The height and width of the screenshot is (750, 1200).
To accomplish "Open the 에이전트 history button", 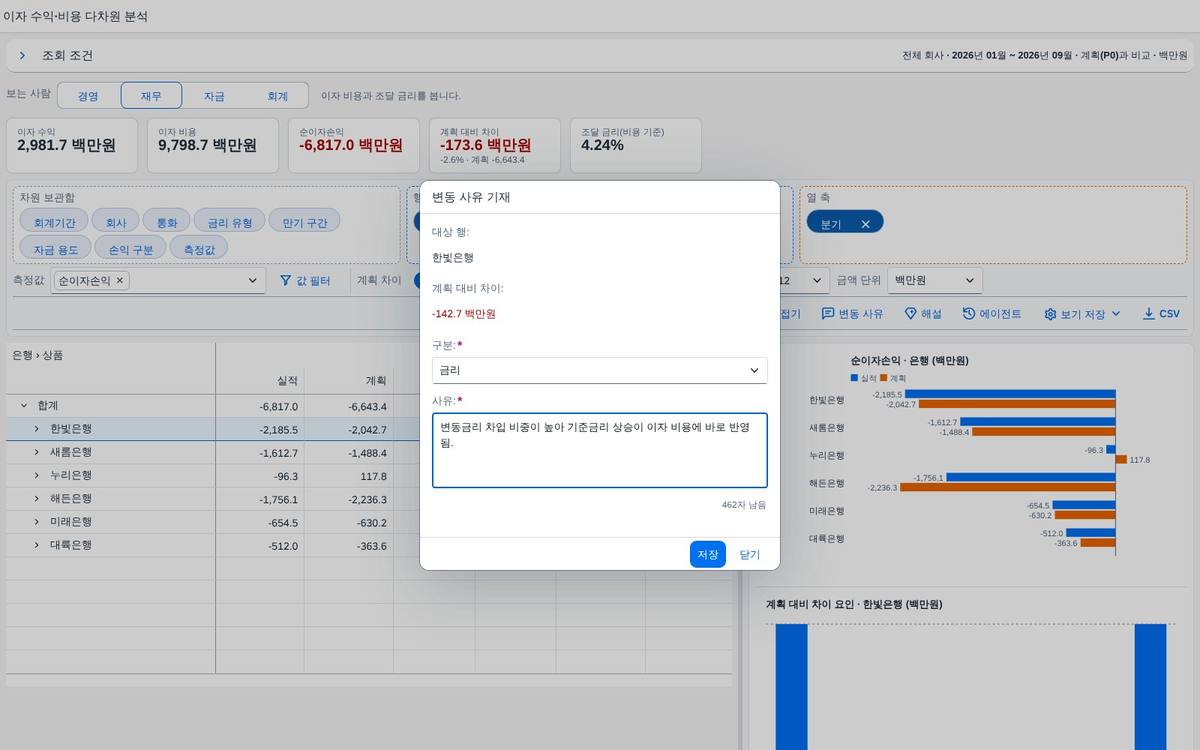I will (992, 314).
